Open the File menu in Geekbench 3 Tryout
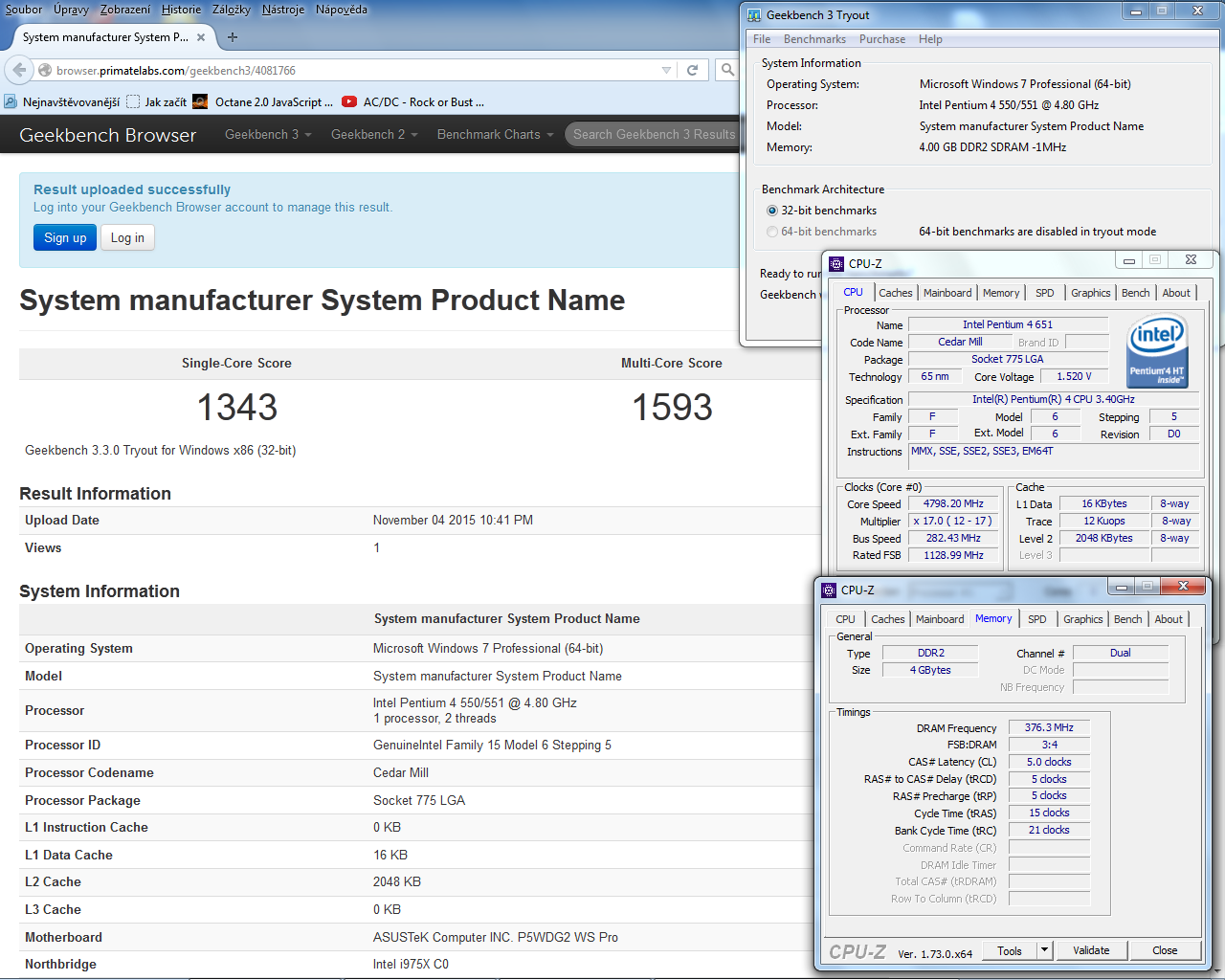Image resolution: width=1225 pixels, height=980 pixels. tap(762, 39)
